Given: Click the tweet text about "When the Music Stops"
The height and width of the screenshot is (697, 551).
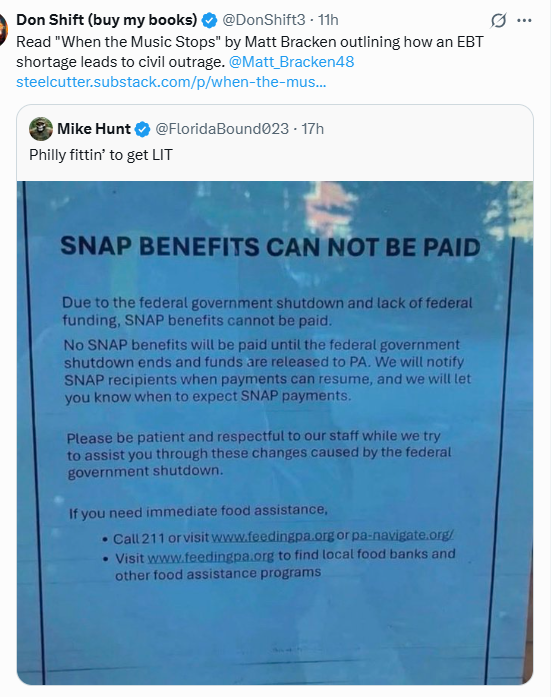Looking at the screenshot, I should coord(250,52).
